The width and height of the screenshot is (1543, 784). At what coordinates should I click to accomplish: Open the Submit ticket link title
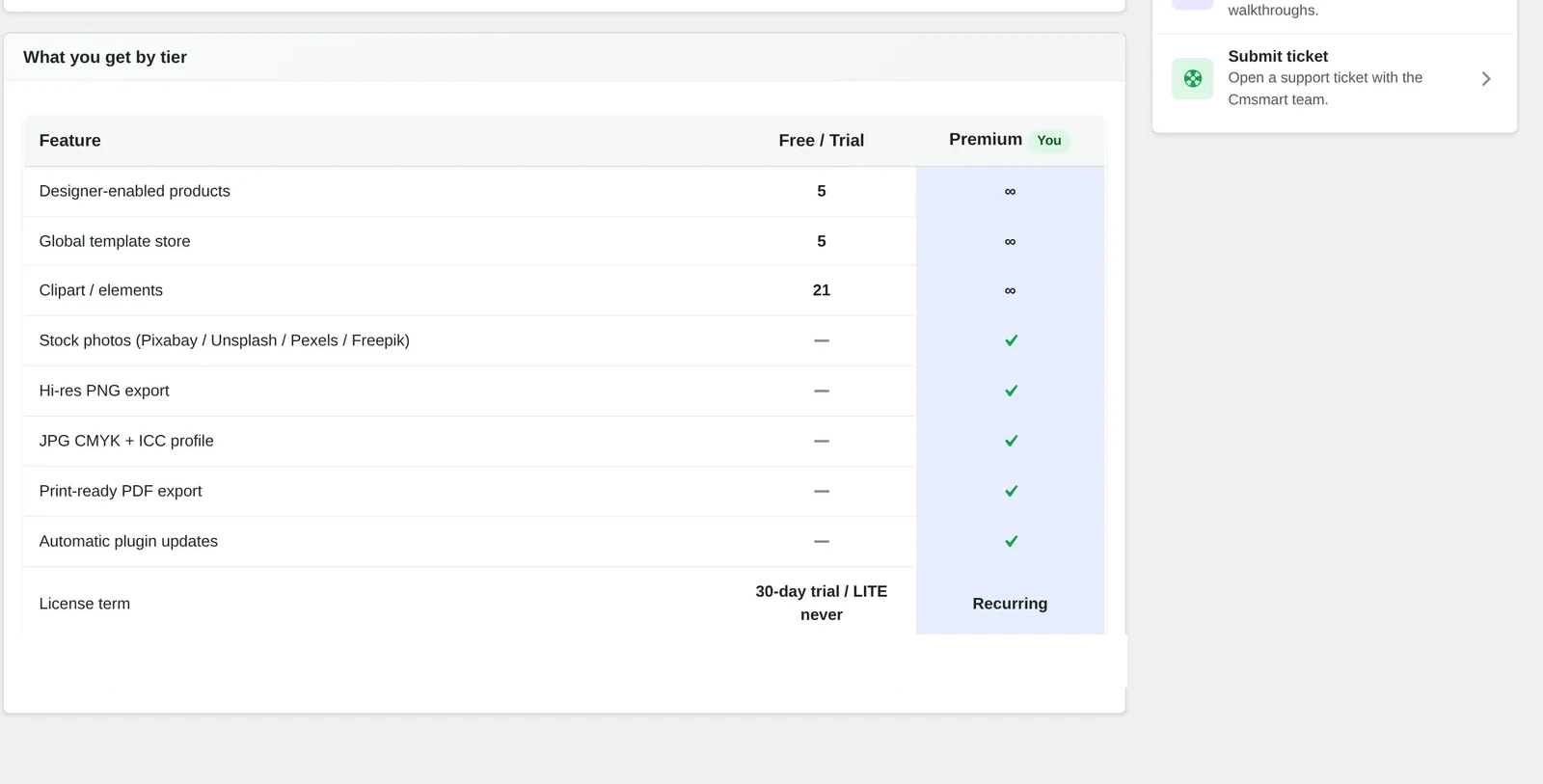(x=1278, y=56)
